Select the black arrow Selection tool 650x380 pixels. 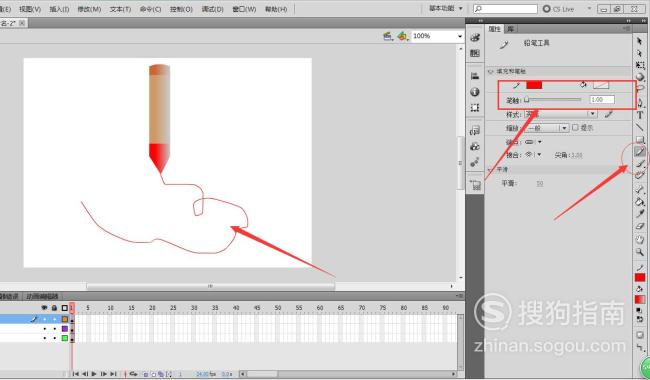[640, 41]
